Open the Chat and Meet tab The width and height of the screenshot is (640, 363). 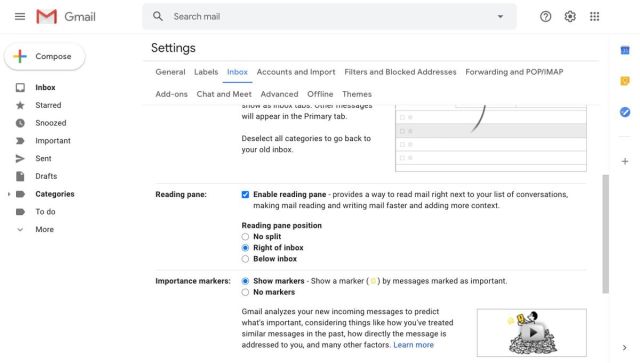click(224, 94)
